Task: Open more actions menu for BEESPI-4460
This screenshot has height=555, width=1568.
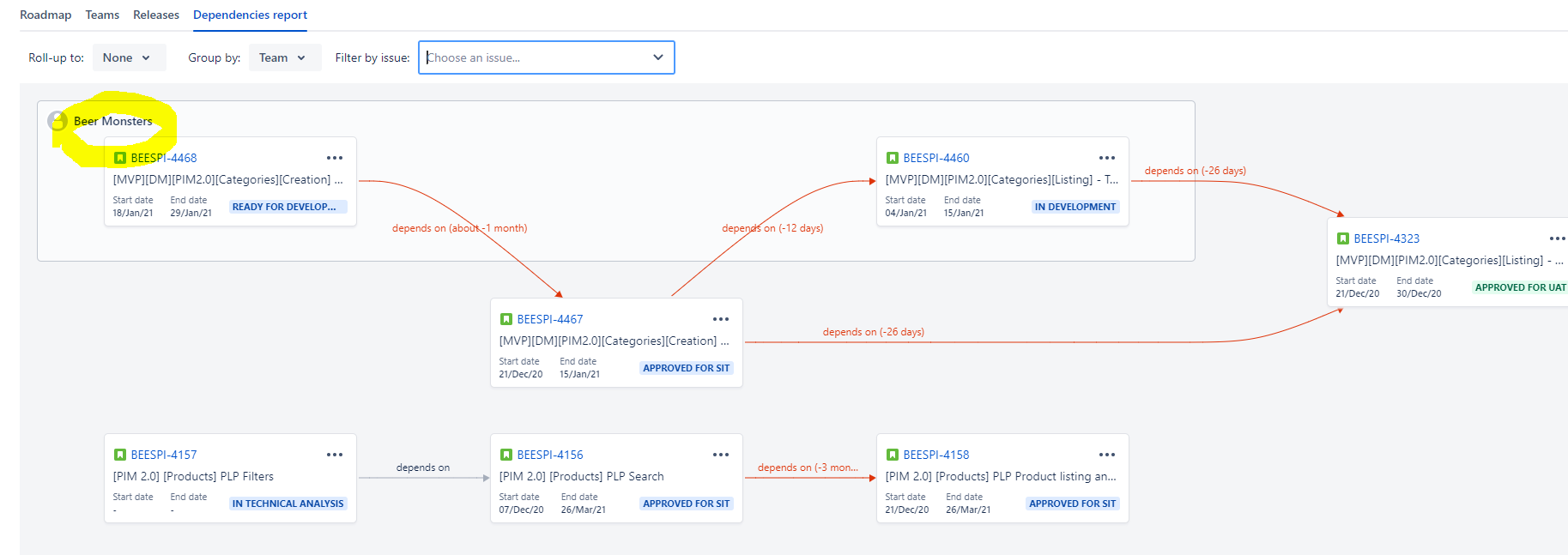Action: pos(1107,158)
